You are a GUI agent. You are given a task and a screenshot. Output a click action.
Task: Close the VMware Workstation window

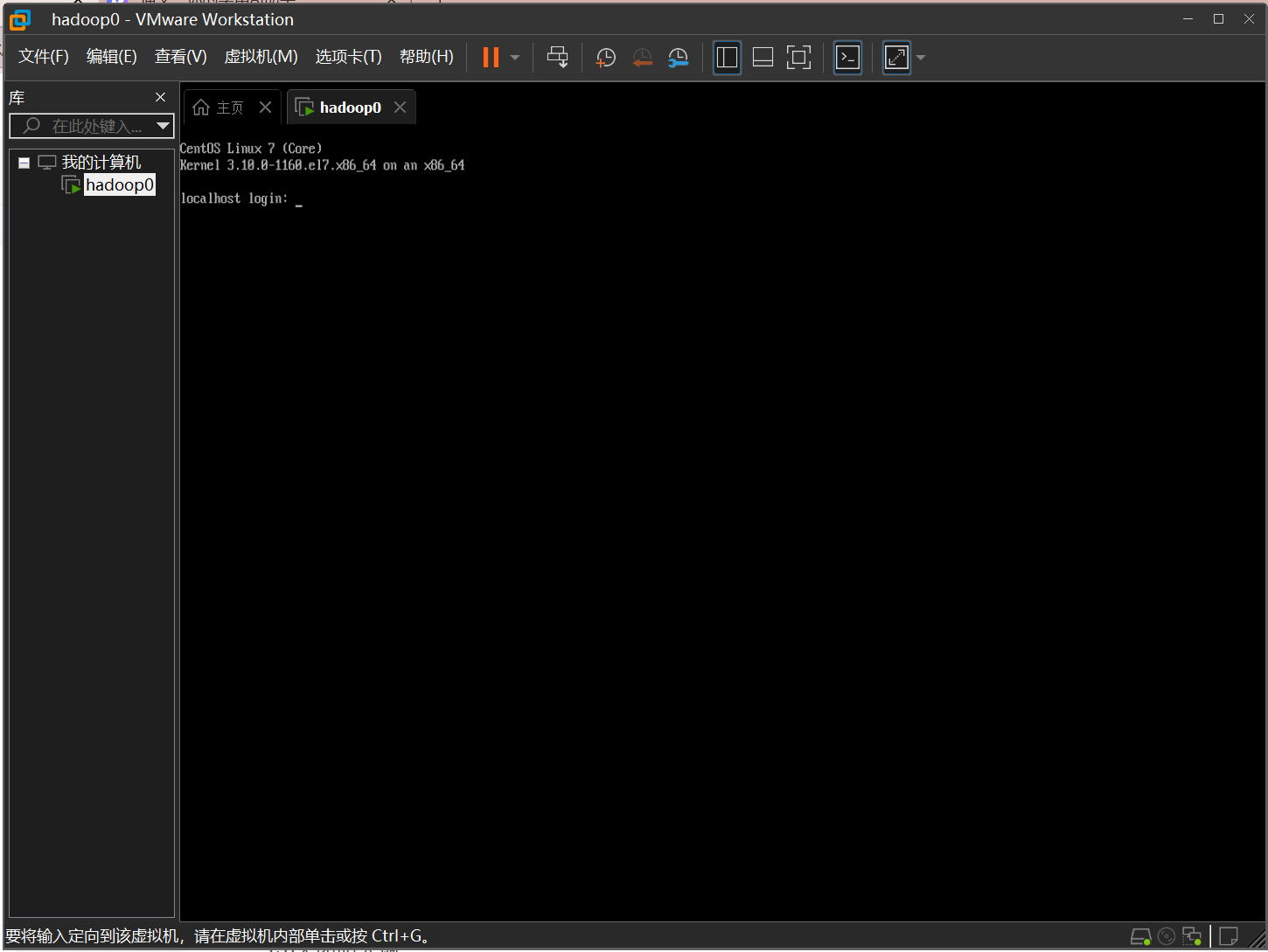pyautogui.click(x=1249, y=19)
